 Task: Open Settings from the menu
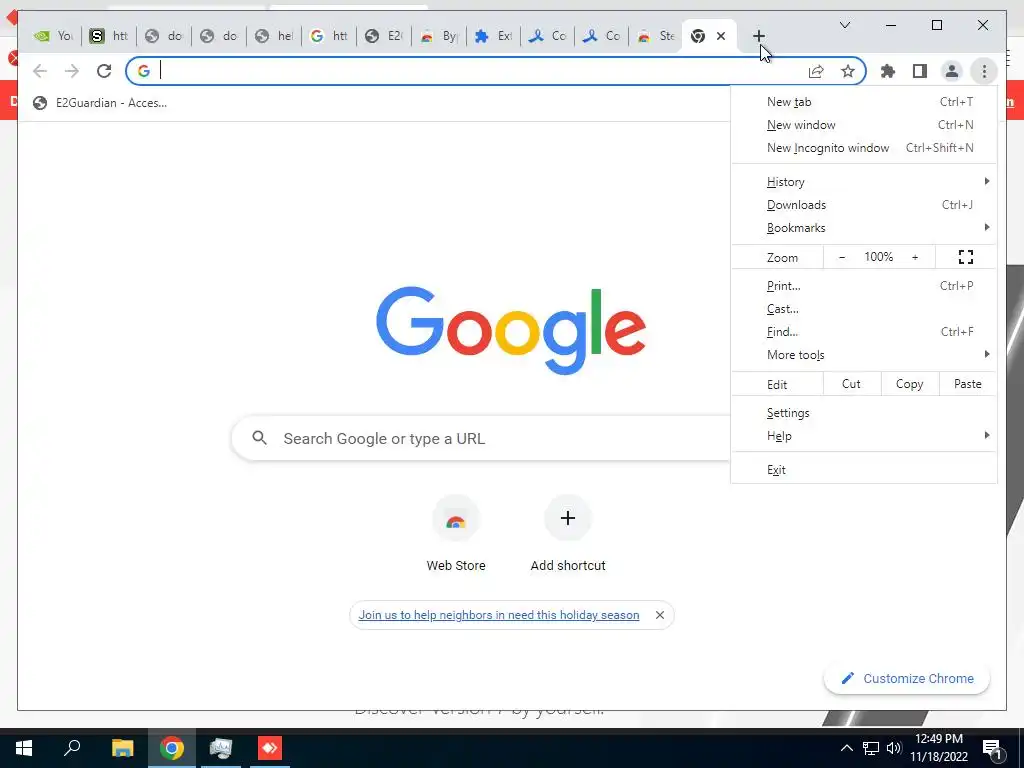coord(863,413)
